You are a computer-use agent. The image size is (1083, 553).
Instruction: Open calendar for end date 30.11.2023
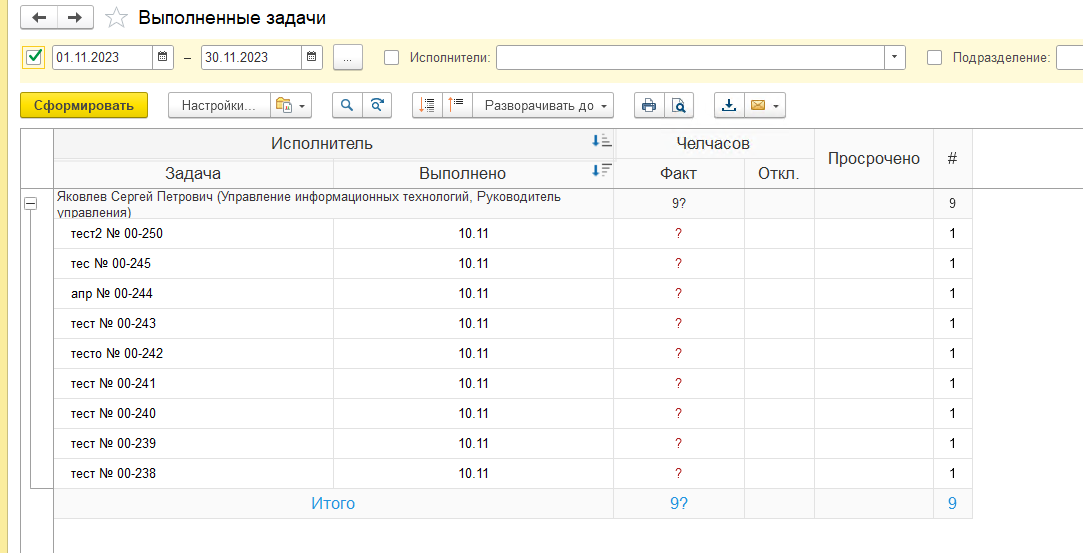pyautogui.click(x=312, y=57)
